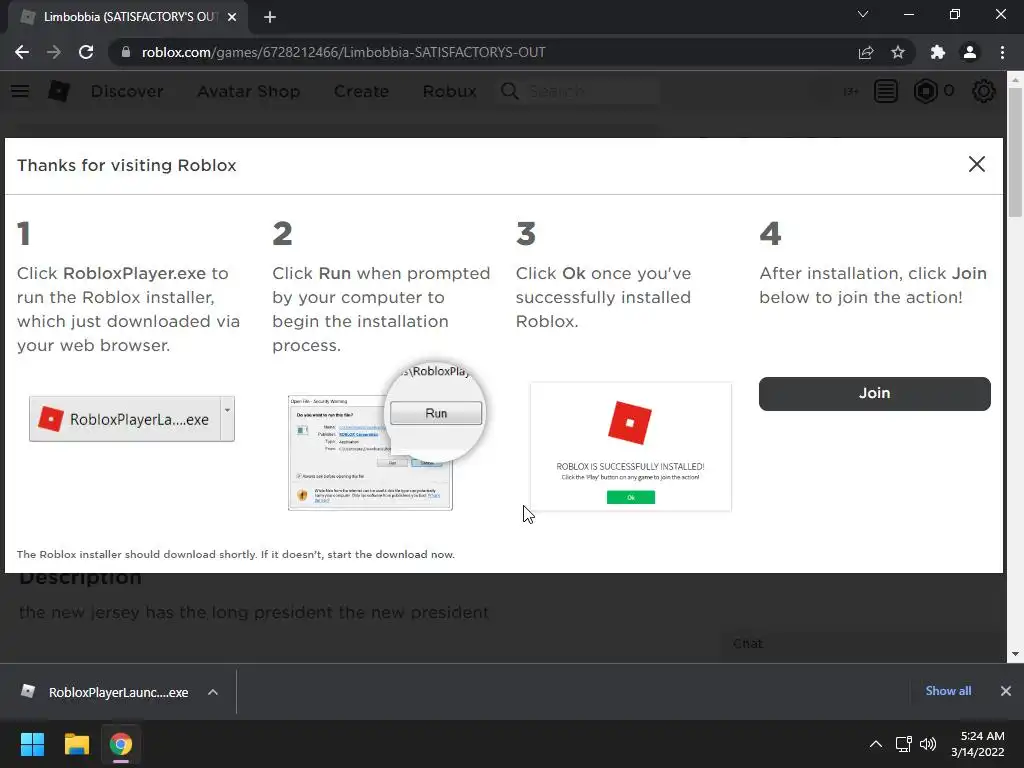This screenshot has height=768, width=1024.
Task: Click the volume icon in the system tray
Action: [x=928, y=744]
